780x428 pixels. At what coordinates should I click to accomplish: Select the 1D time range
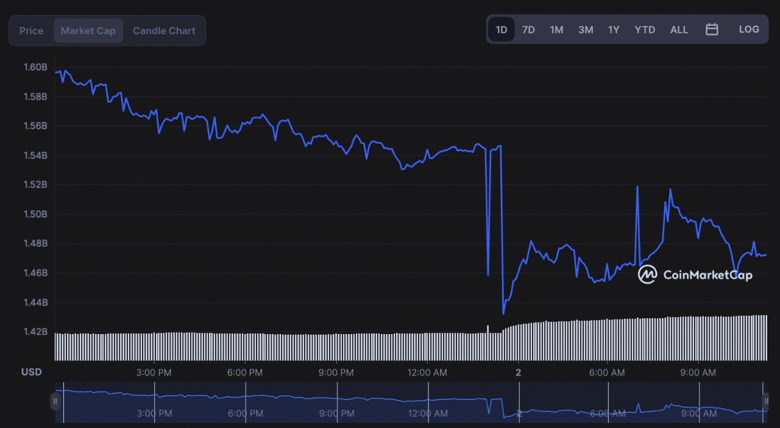click(501, 30)
